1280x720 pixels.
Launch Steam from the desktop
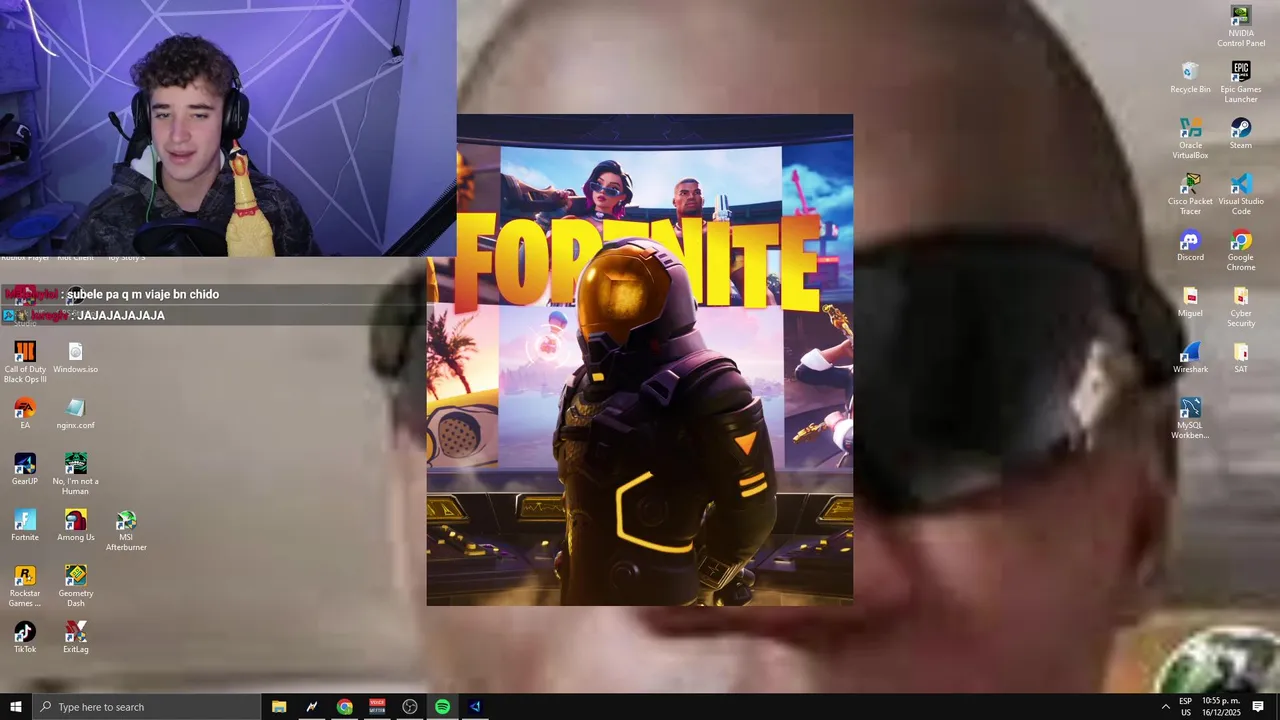coord(1240,134)
